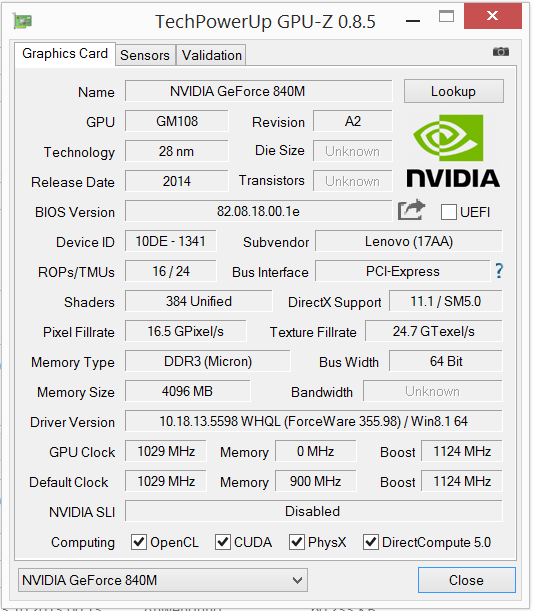Screen dimensions: 534x611
Task: Open the GPU selection dropdown arrow
Action: (x=297, y=580)
